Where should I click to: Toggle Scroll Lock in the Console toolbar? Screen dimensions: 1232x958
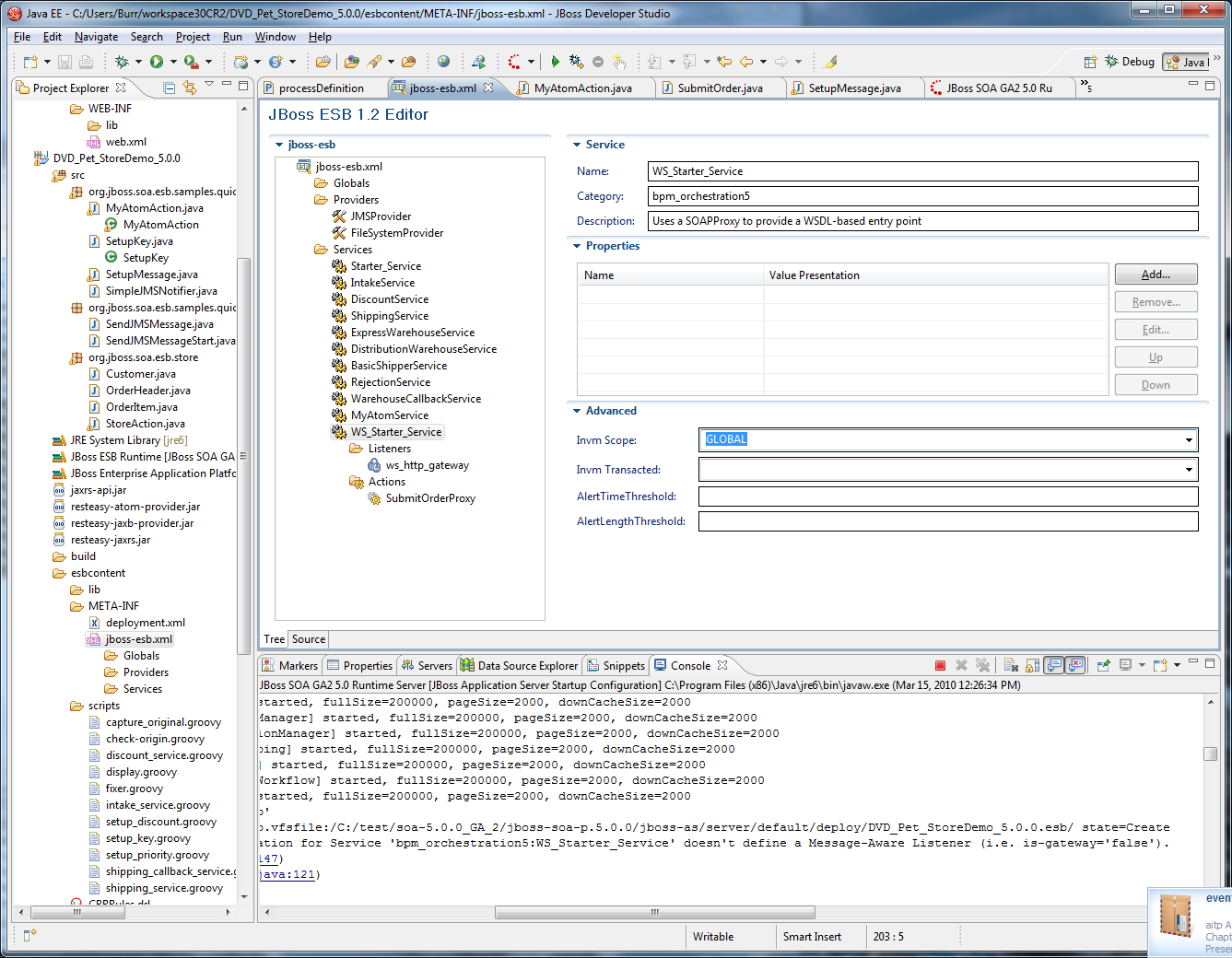(x=1032, y=665)
